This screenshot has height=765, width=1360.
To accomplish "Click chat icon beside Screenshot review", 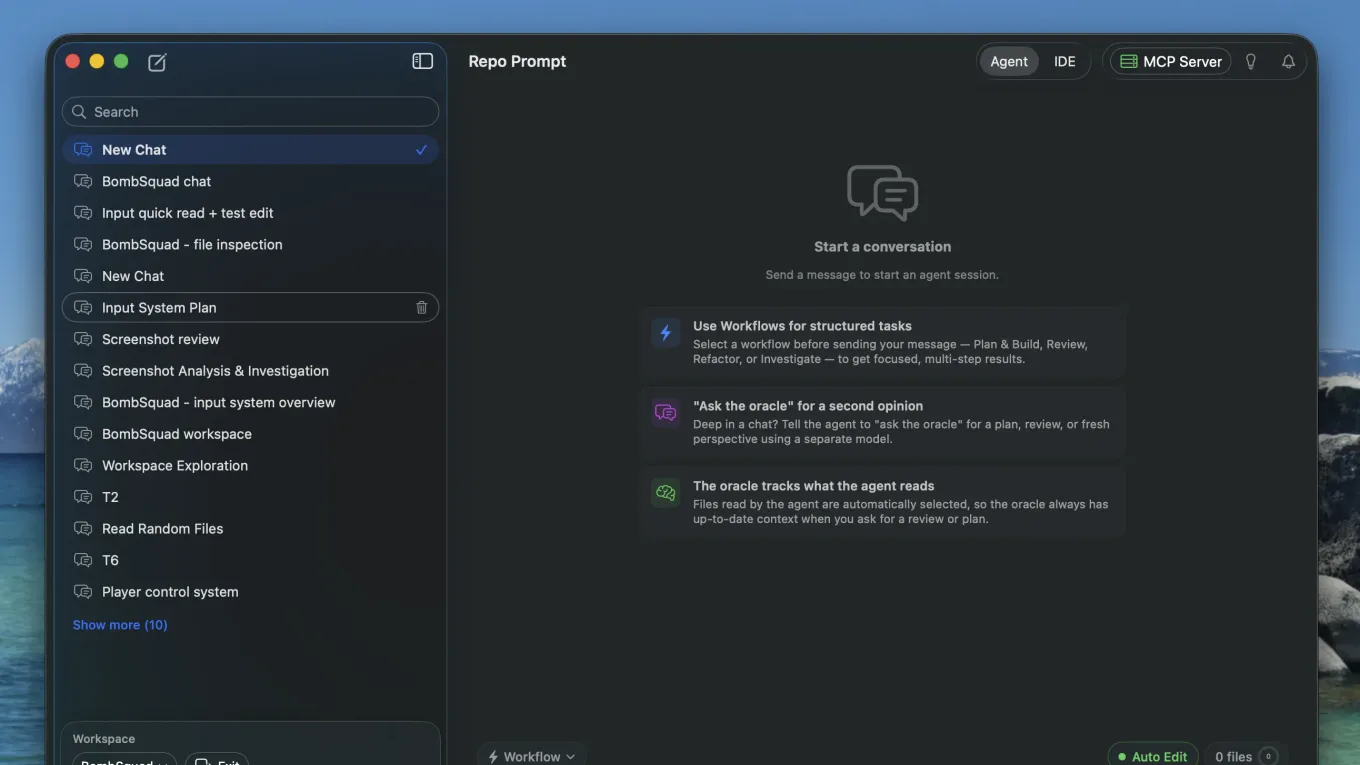I will tap(83, 339).
